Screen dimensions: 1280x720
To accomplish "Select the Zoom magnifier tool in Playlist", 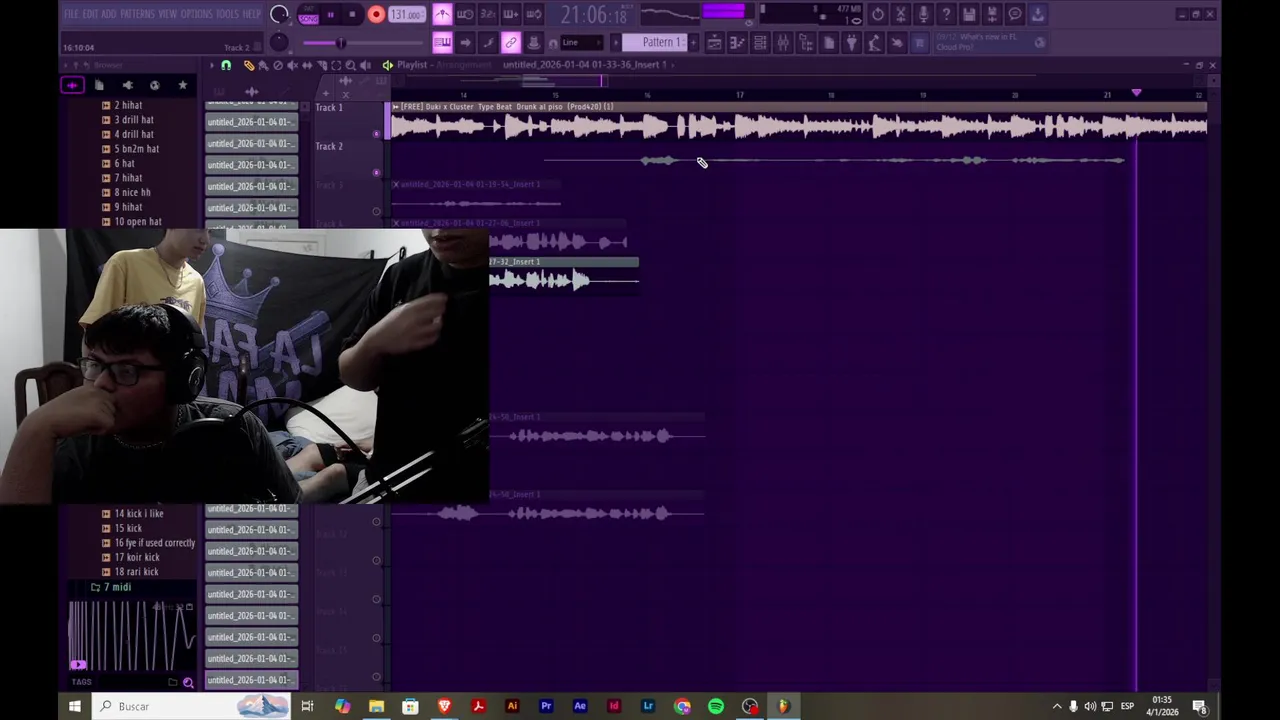I will pos(350,65).
